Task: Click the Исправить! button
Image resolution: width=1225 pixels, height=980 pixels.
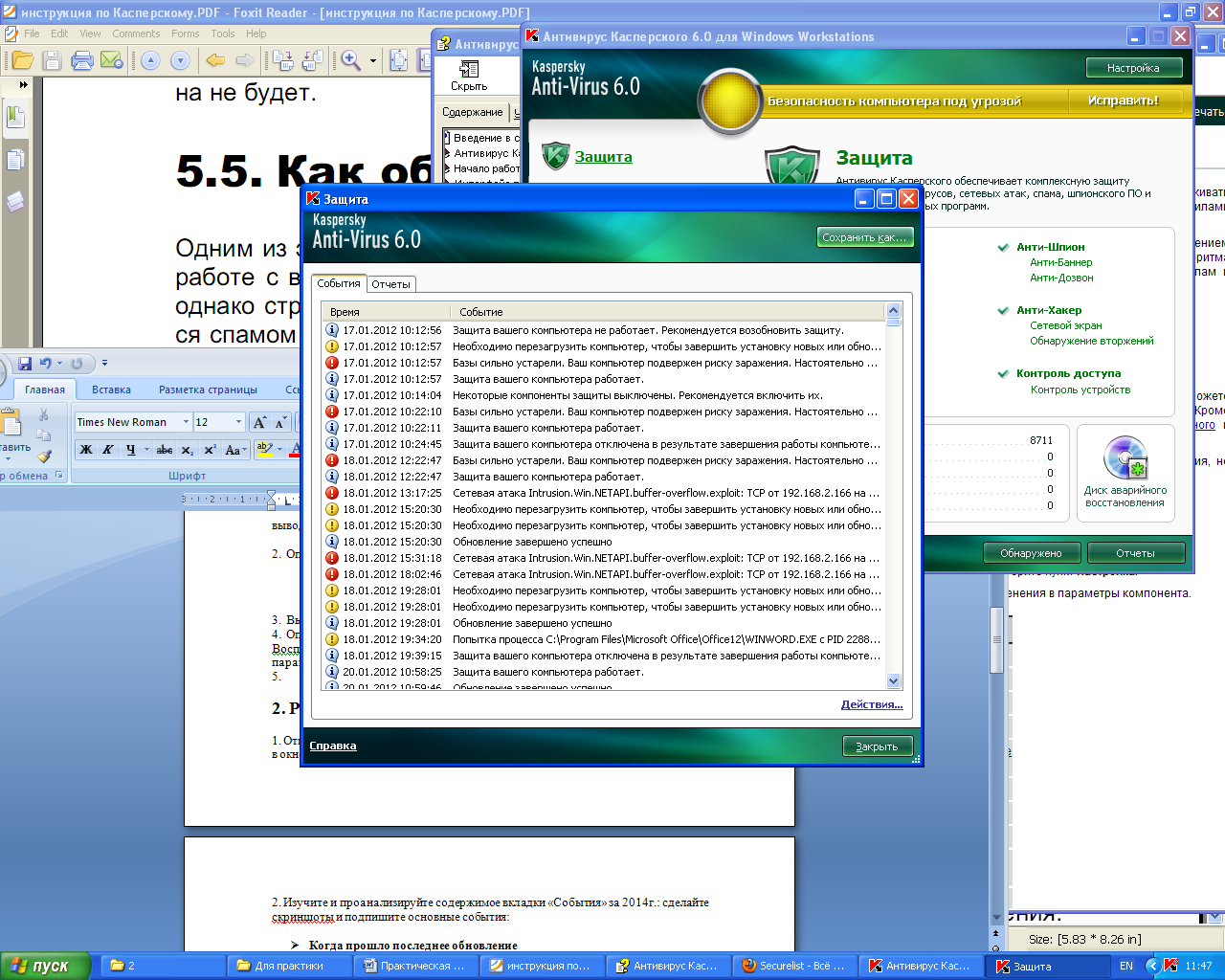Action: 1123,100
